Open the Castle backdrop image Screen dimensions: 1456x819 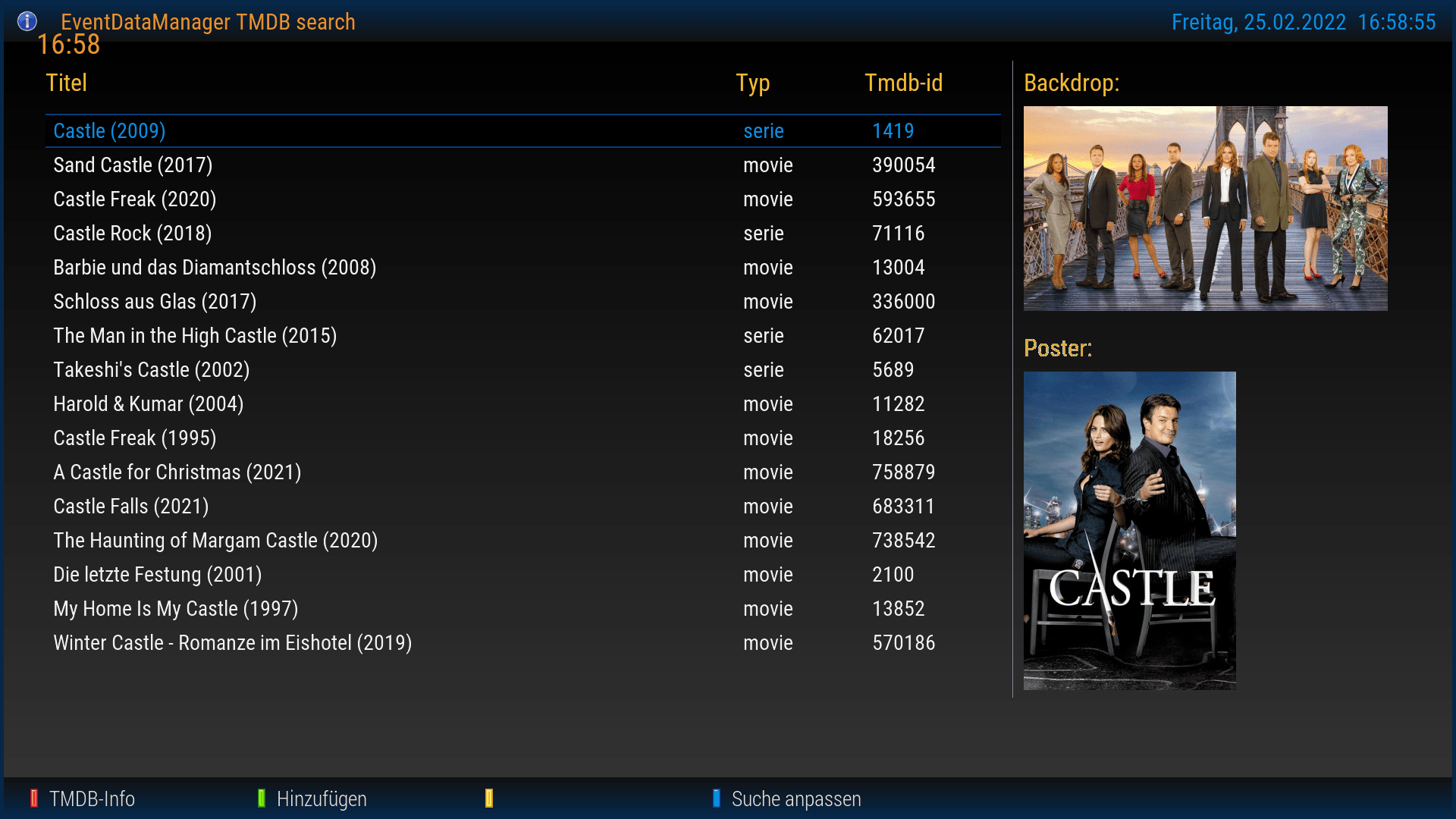[x=1205, y=209]
